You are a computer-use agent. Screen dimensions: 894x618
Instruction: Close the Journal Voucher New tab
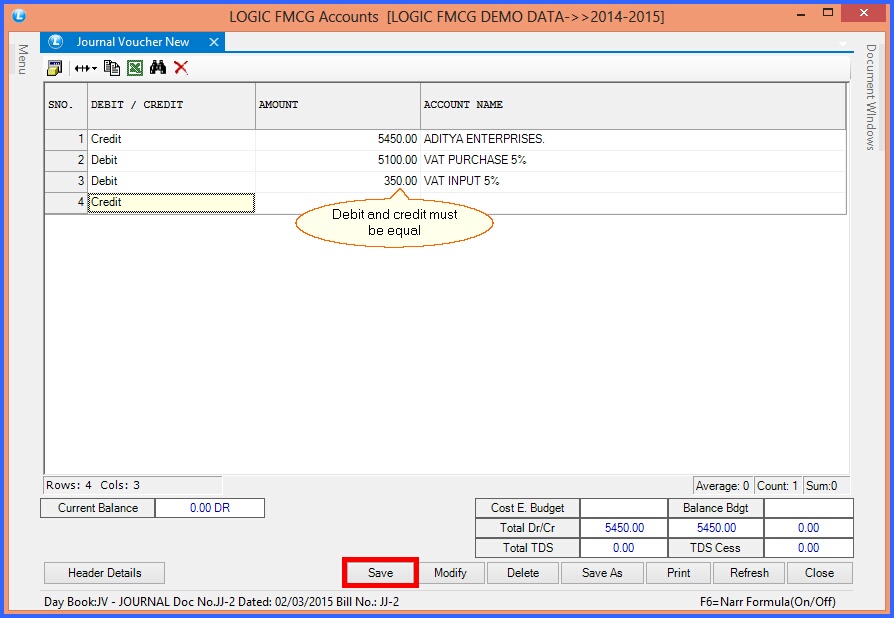[214, 42]
